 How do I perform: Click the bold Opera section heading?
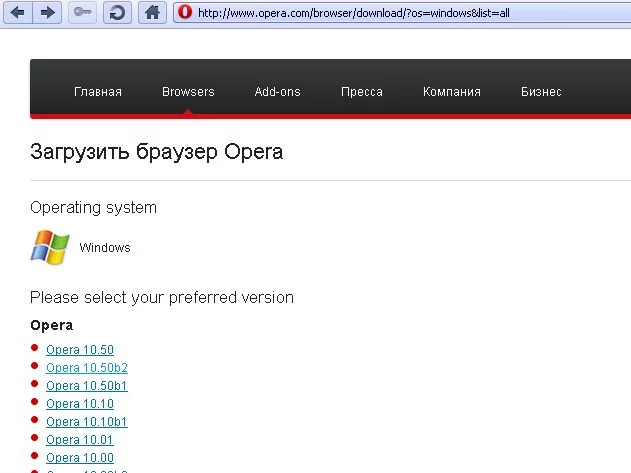click(x=52, y=325)
